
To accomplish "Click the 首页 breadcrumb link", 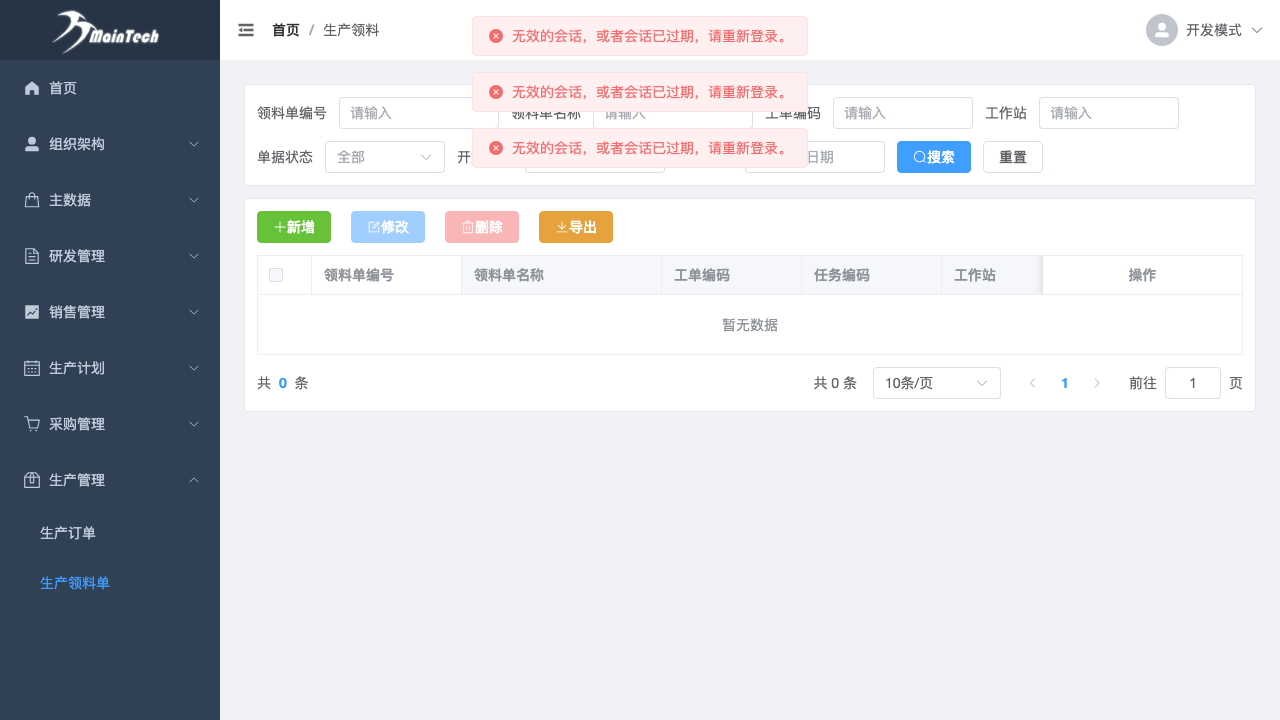I will (x=285, y=30).
